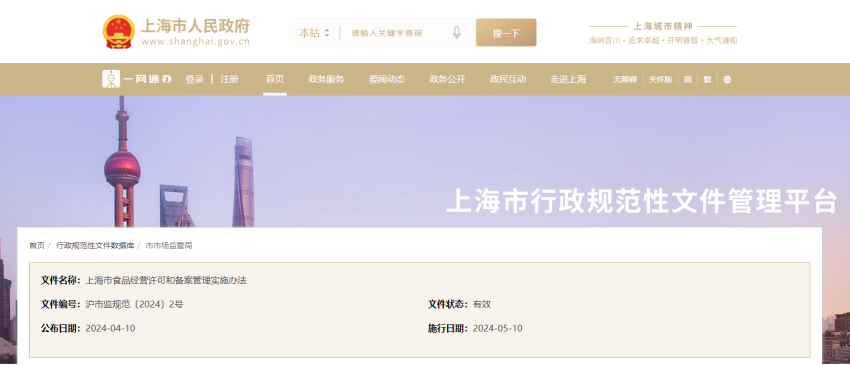Open the 政民互动 menu item

pyautogui.click(x=508, y=79)
